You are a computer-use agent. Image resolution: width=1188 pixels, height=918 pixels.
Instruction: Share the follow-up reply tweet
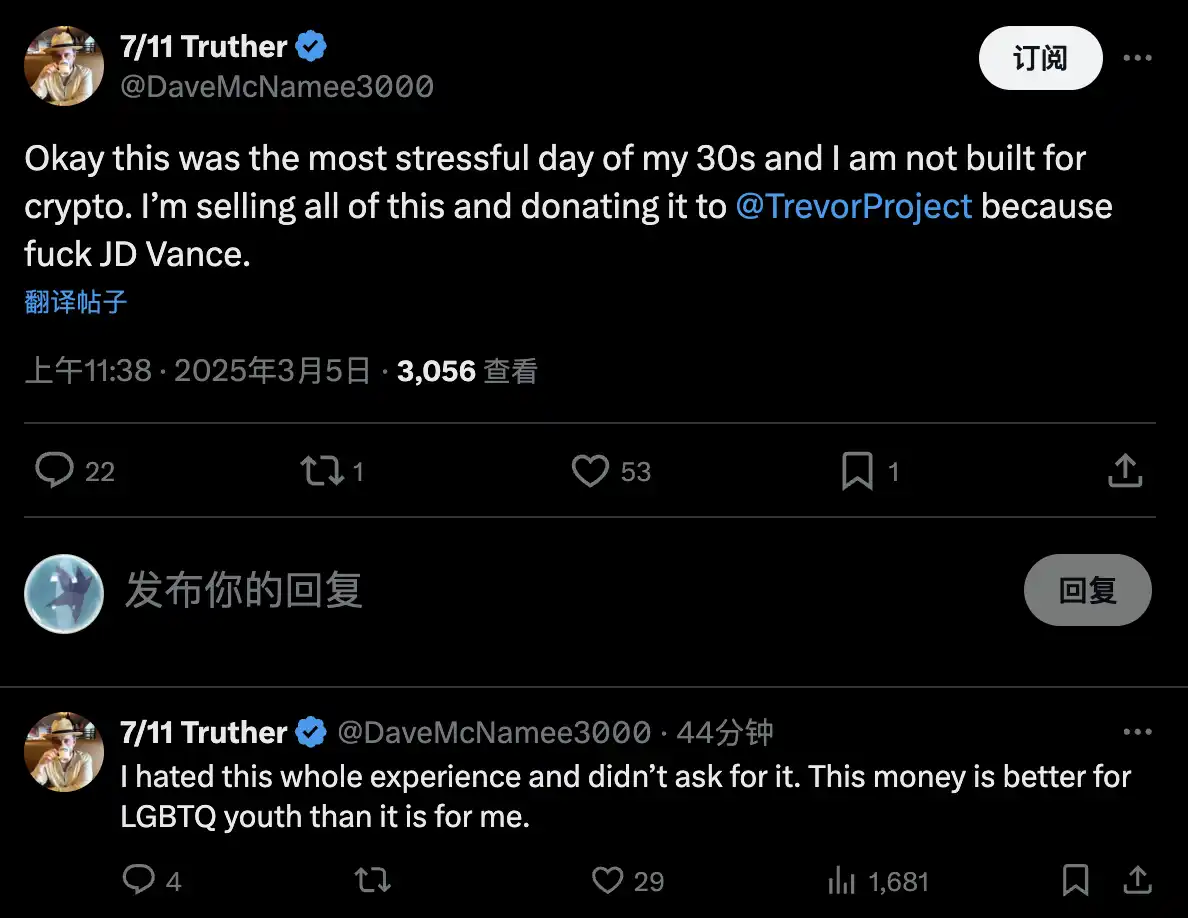tap(1137, 880)
